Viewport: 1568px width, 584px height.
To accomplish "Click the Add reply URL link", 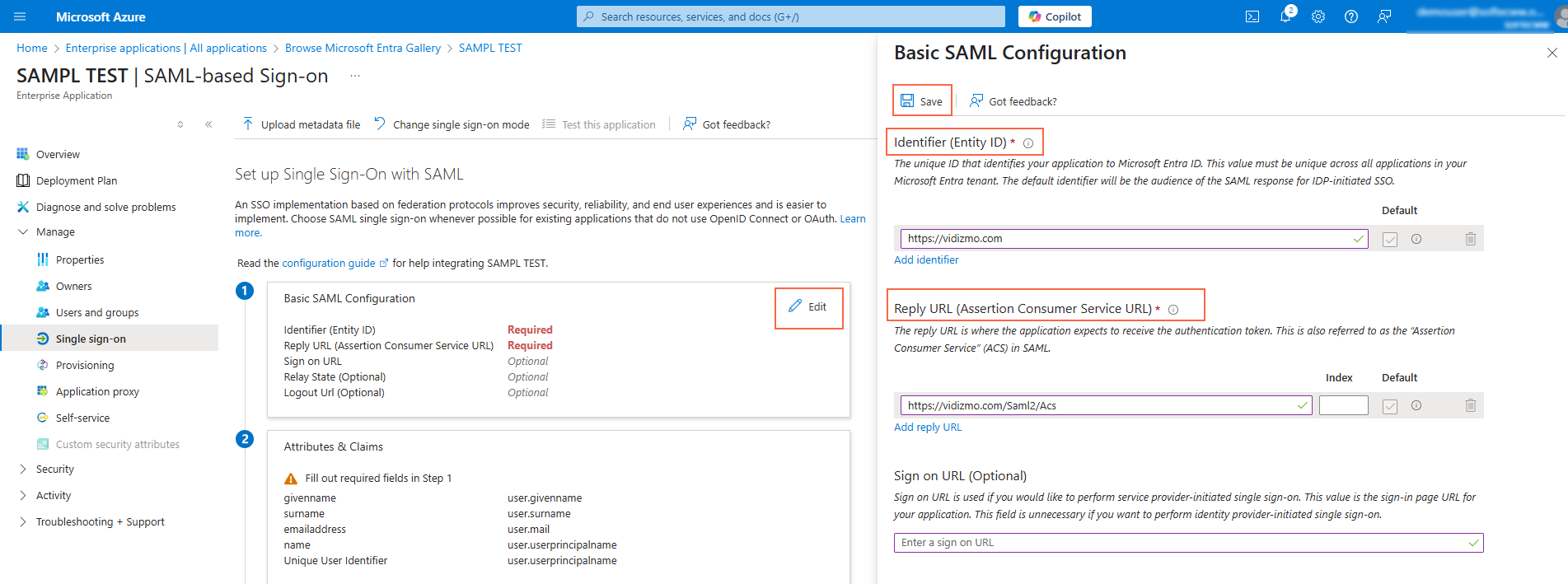I will coord(927,427).
